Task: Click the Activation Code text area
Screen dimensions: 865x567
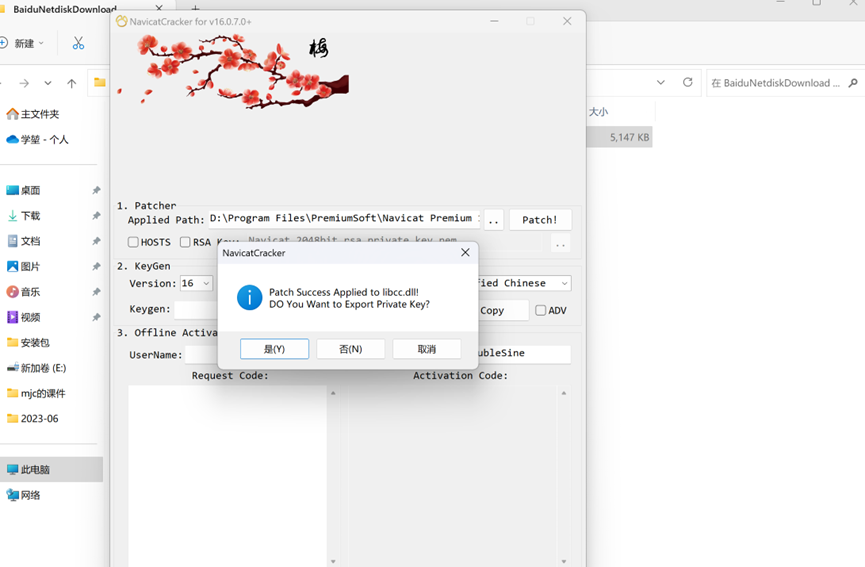Action: pos(455,475)
